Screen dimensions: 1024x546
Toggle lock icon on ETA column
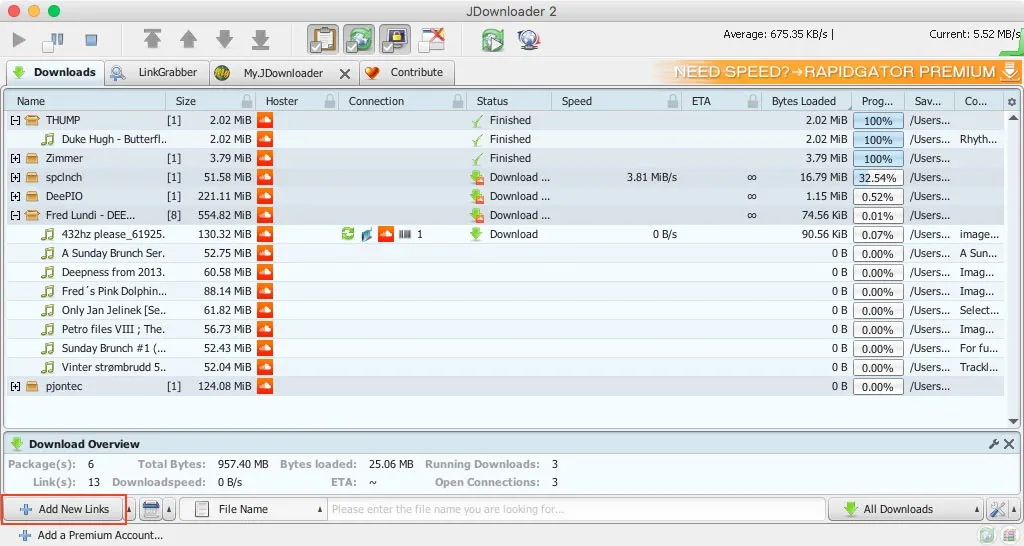pyautogui.click(x=753, y=101)
